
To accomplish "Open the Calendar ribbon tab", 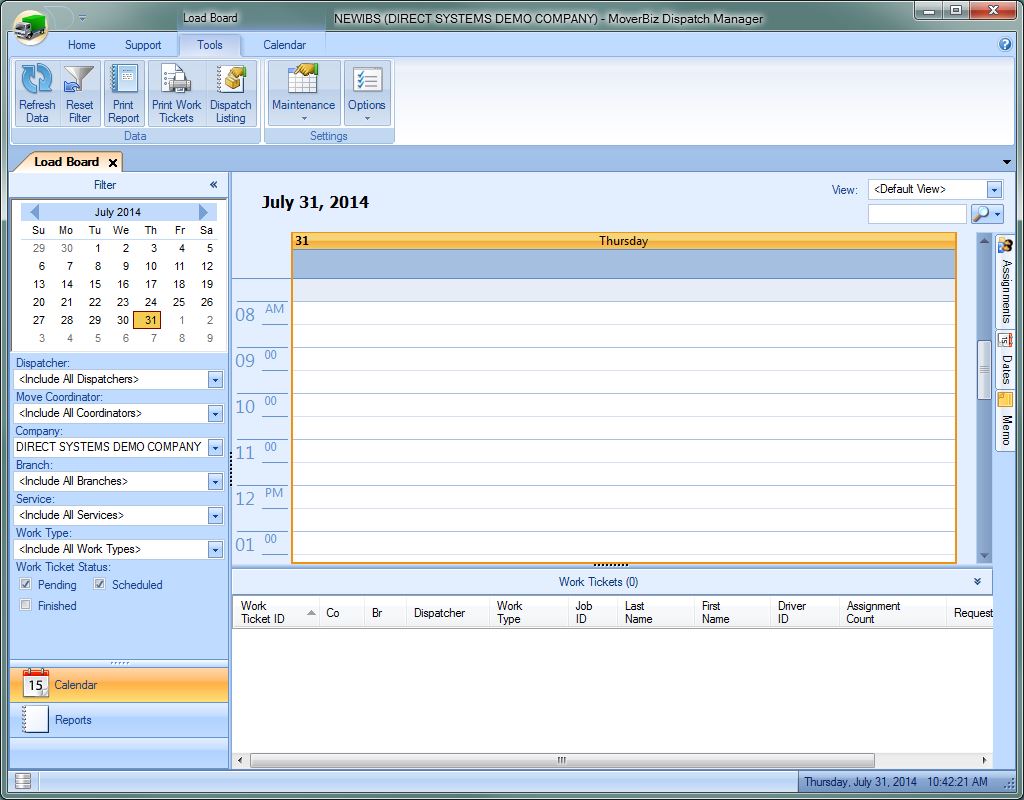I will [x=284, y=45].
